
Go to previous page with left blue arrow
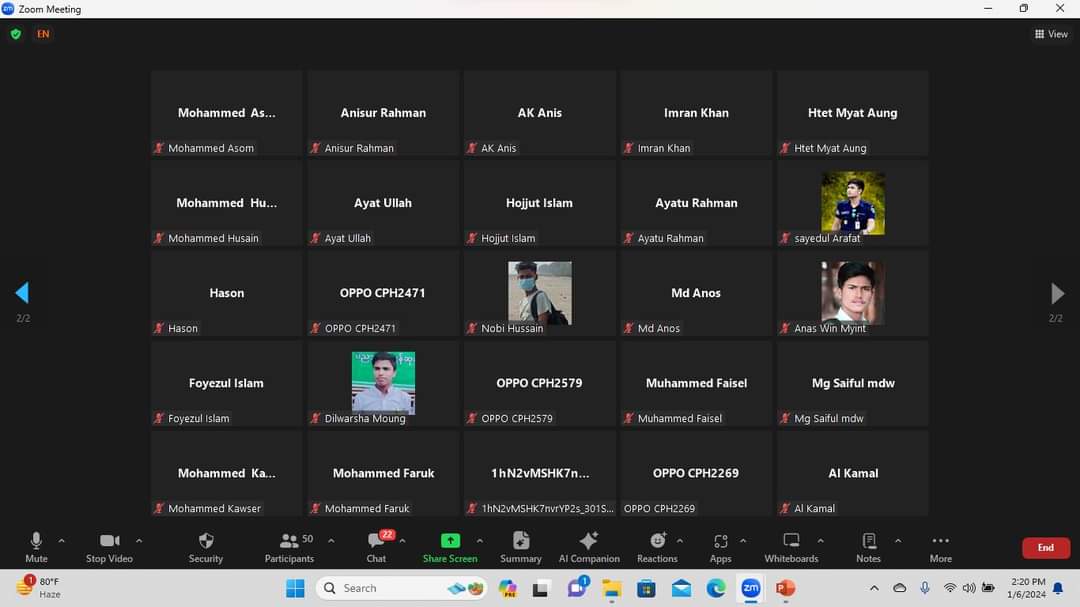(x=22, y=293)
